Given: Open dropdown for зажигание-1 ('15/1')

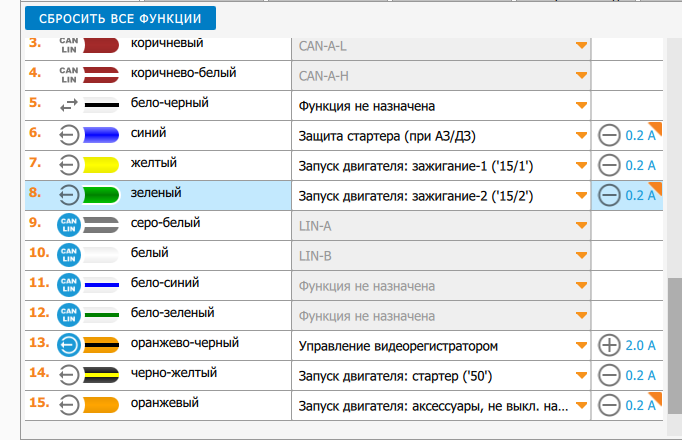Looking at the screenshot, I should [x=581, y=166].
